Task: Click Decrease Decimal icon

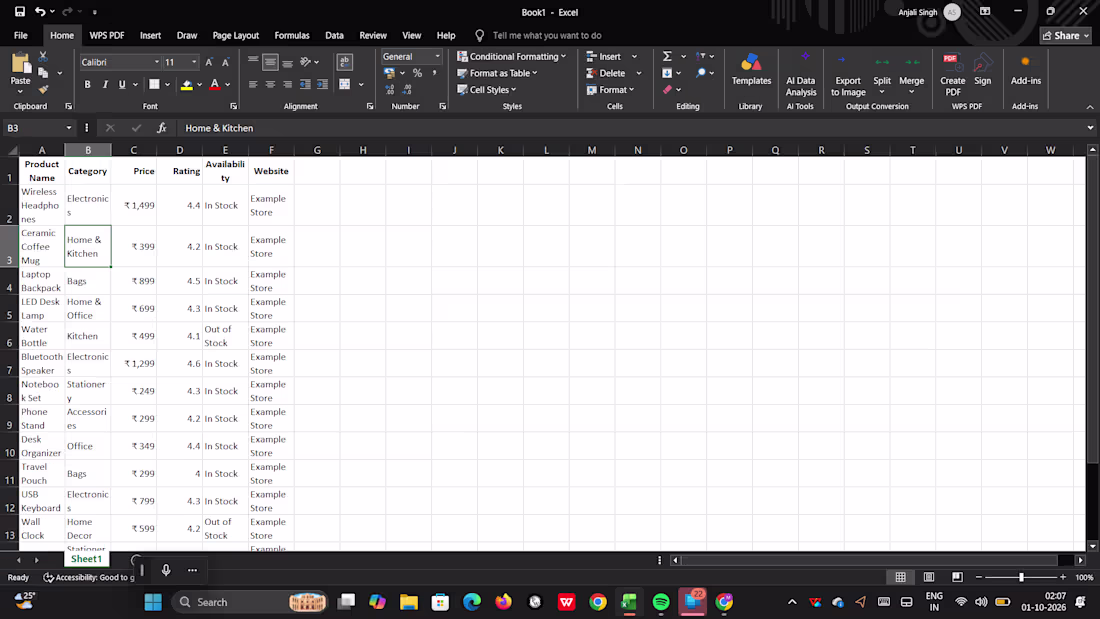Action: (407, 90)
